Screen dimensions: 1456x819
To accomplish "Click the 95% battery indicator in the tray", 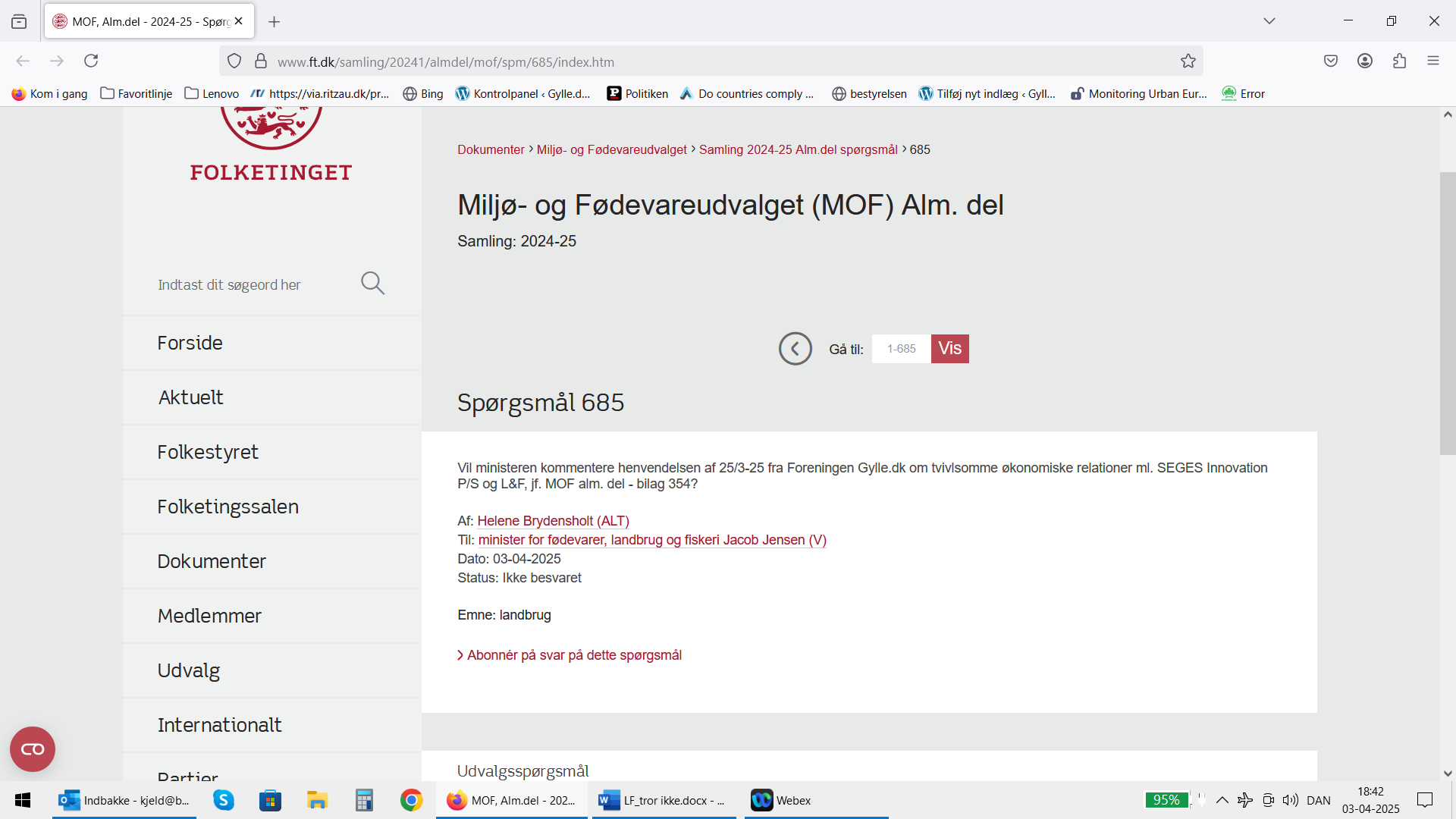I will pos(1166,800).
